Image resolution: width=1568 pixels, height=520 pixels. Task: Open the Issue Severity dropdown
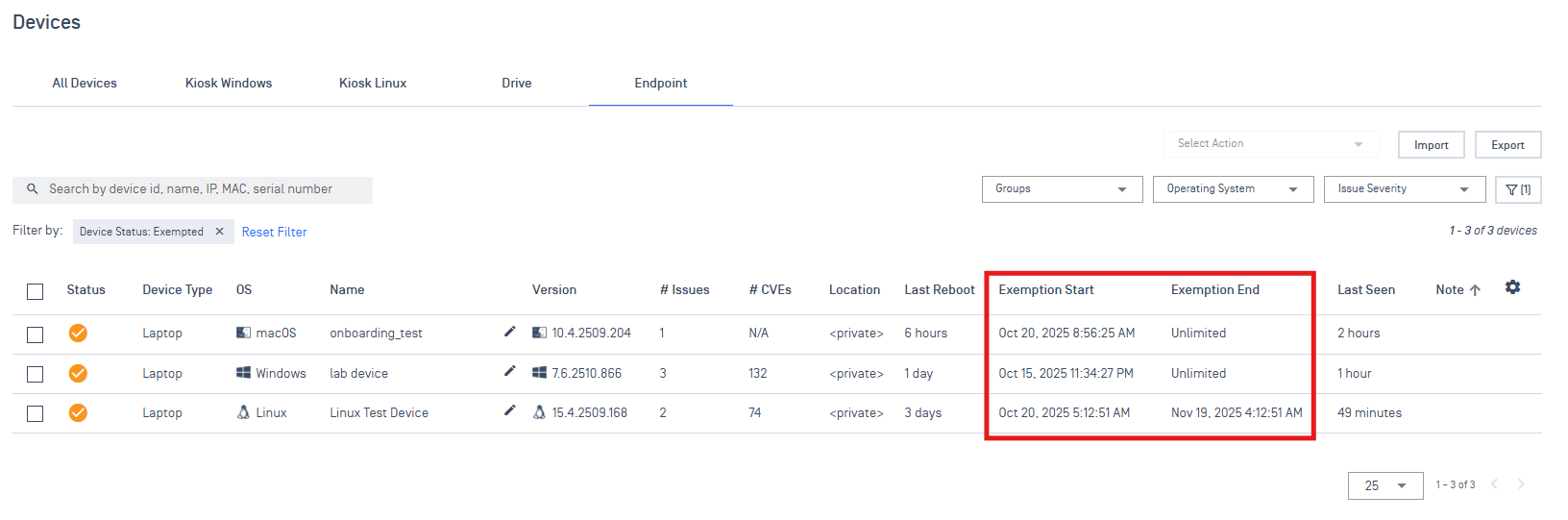(x=1404, y=189)
